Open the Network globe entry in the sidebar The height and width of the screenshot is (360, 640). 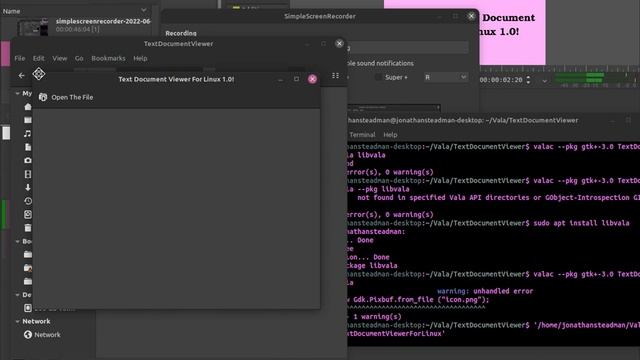coord(42,335)
